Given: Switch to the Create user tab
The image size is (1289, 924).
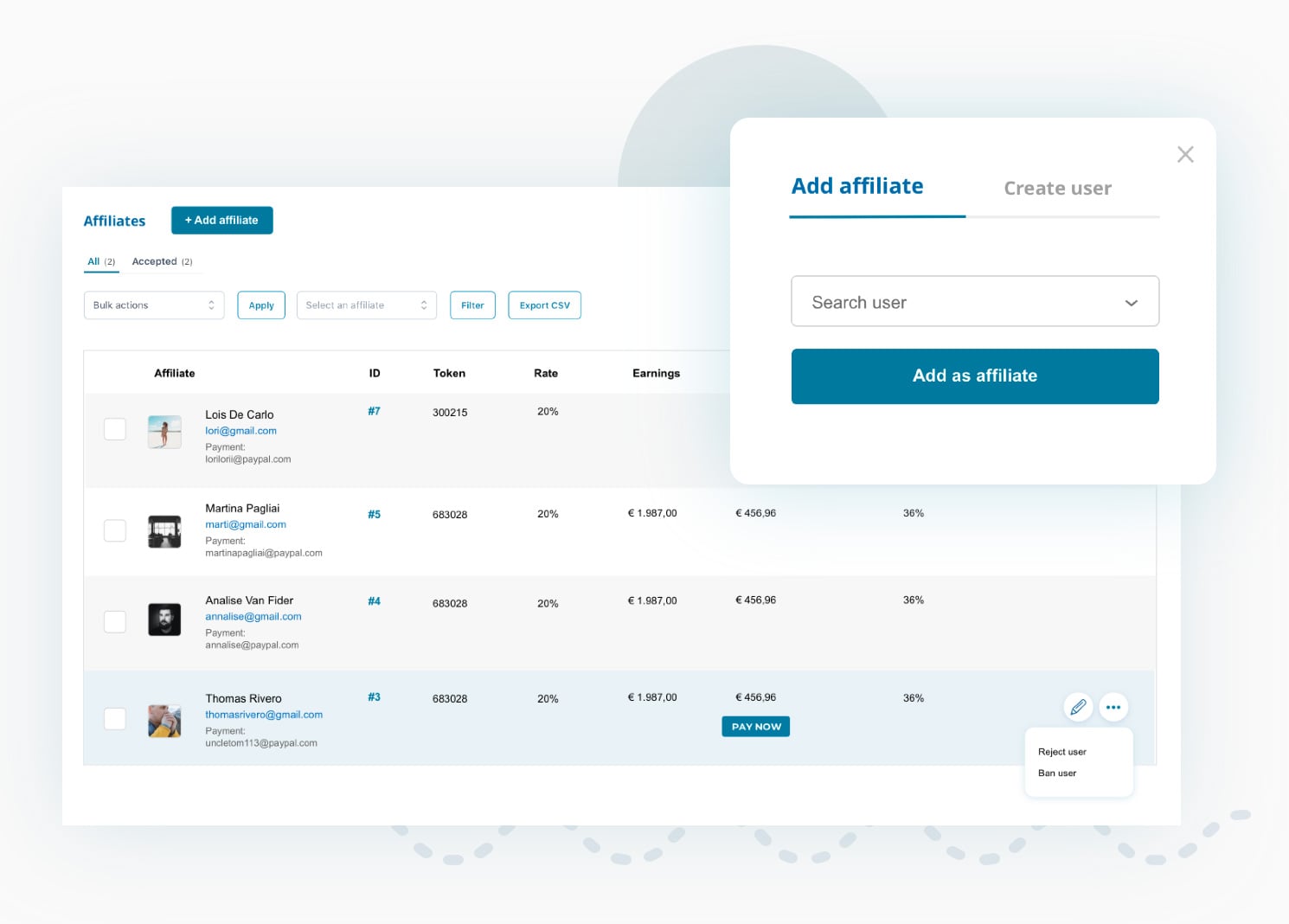Looking at the screenshot, I should click(x=1057, y=188).
